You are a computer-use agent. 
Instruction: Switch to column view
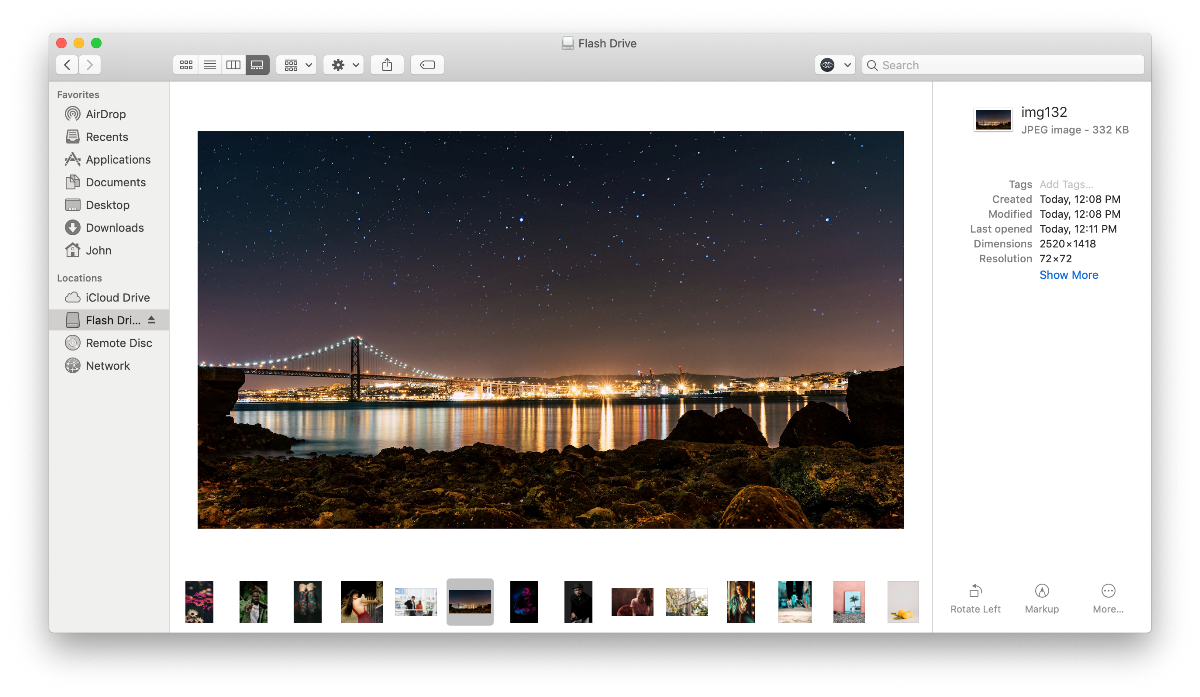[233, 65]
